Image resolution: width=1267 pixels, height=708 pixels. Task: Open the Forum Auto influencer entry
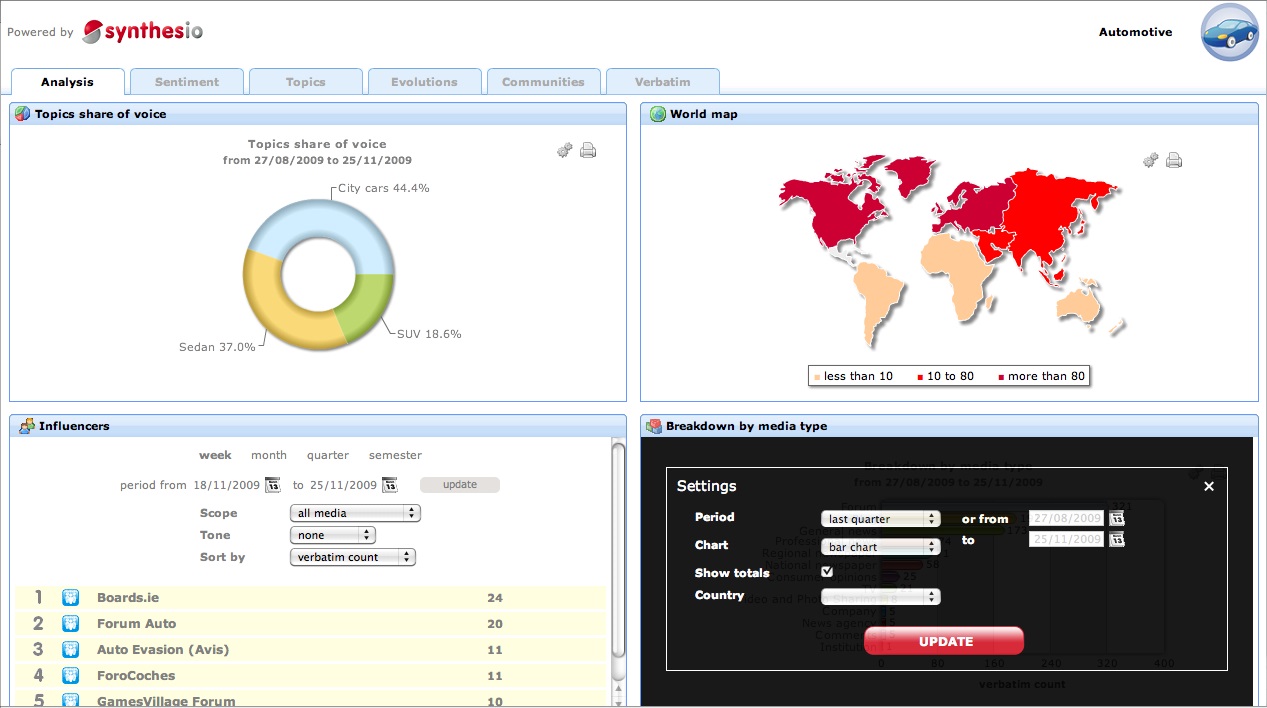[x=136, y=624]
